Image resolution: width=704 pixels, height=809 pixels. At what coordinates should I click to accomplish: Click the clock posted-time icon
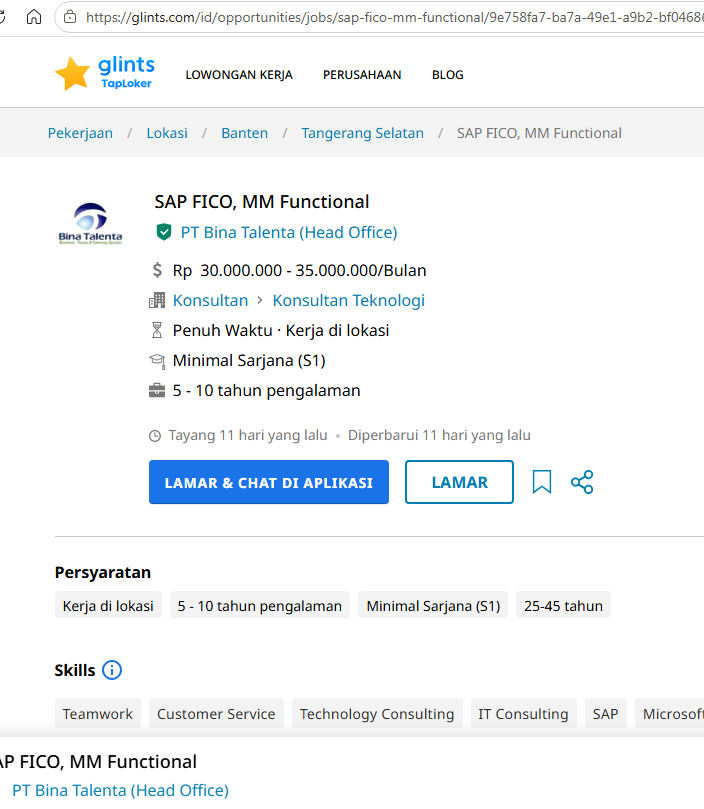tap(155, 436)
